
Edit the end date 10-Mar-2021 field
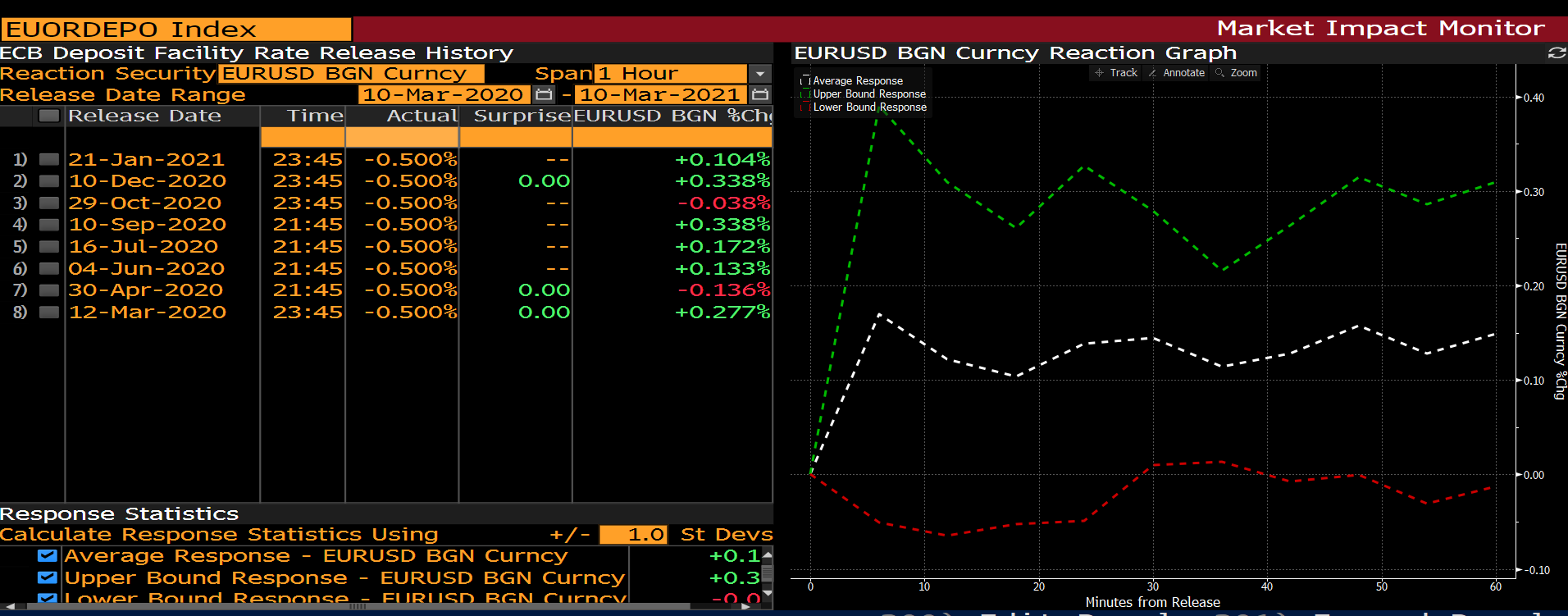point(661,95)
